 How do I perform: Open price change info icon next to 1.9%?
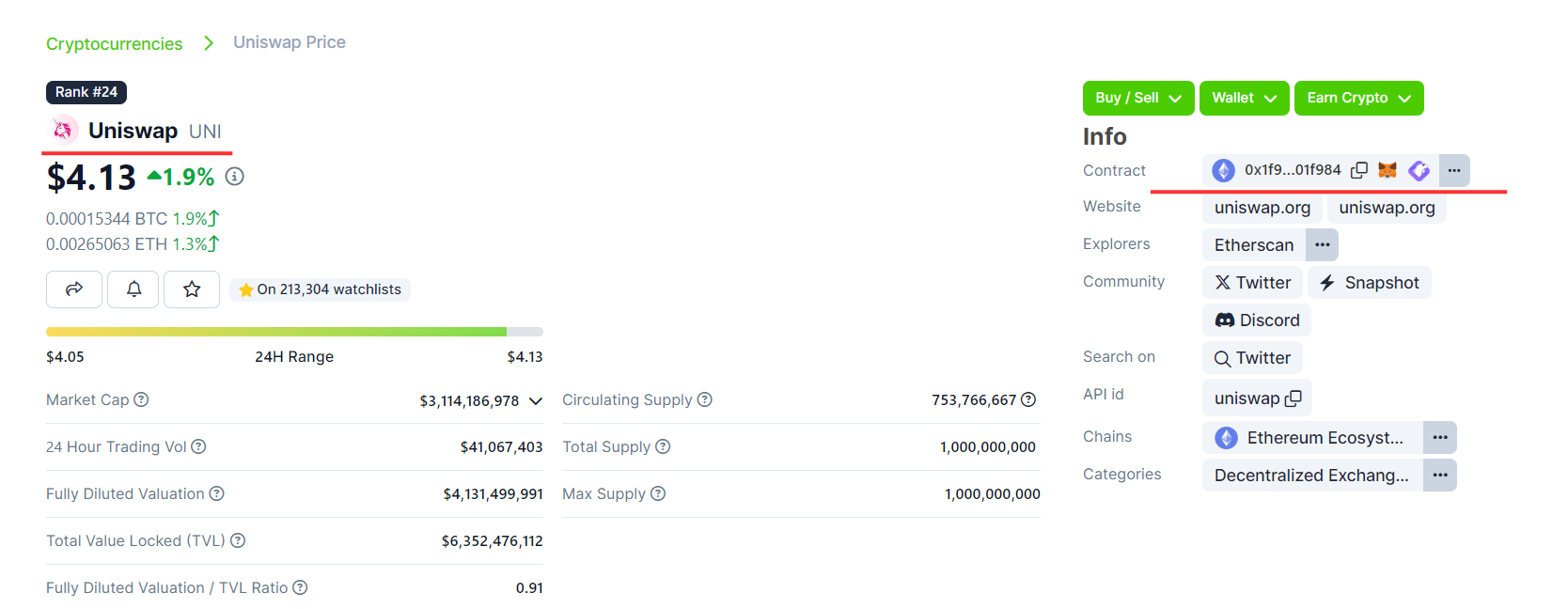tap(235, 177)
